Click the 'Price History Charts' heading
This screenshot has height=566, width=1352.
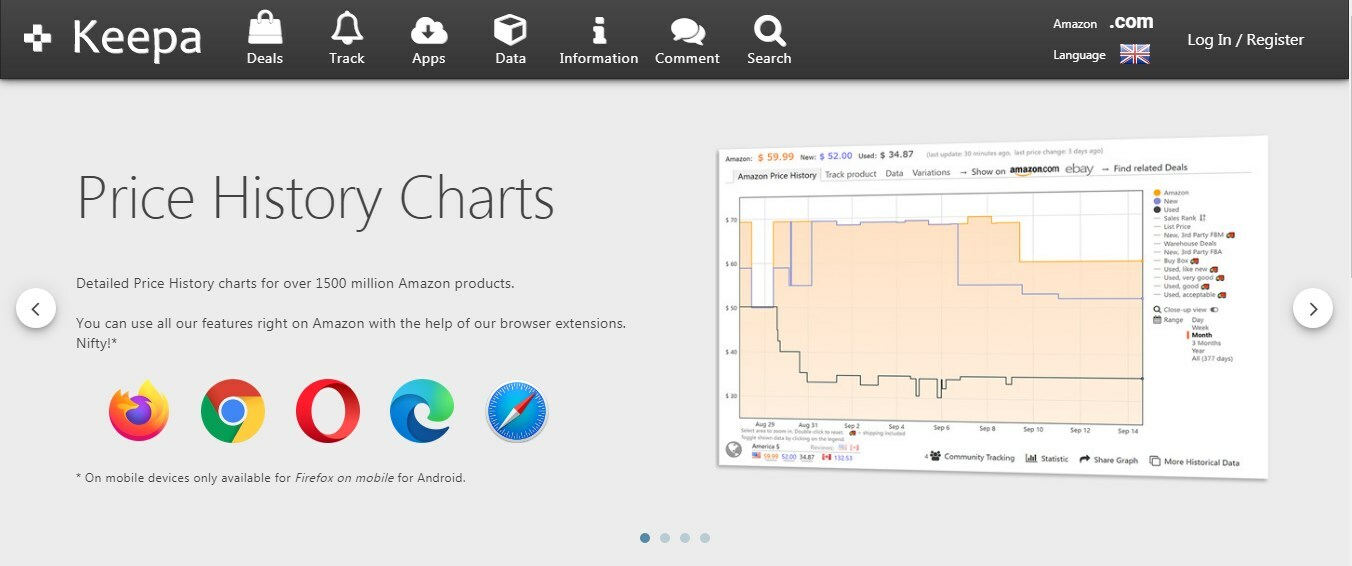[316, 198]
